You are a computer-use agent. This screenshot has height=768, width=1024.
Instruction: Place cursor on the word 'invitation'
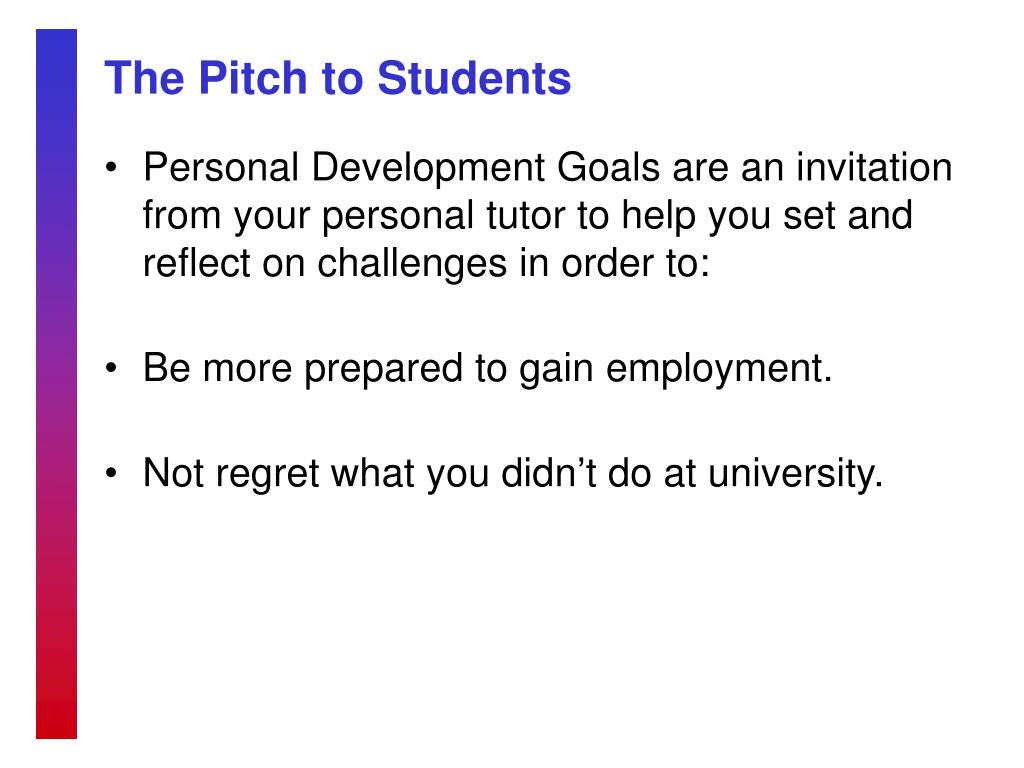[874, 167]
